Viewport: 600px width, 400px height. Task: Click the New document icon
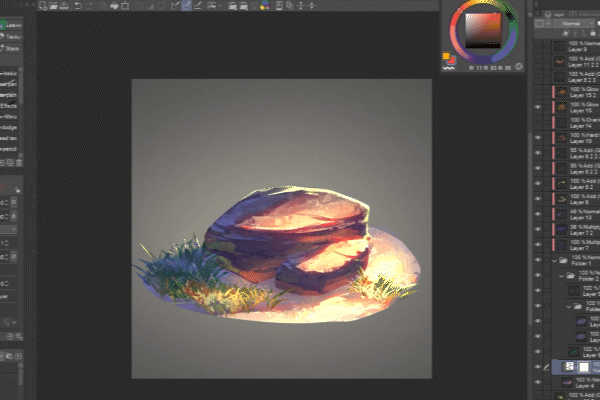pos(43,5)
